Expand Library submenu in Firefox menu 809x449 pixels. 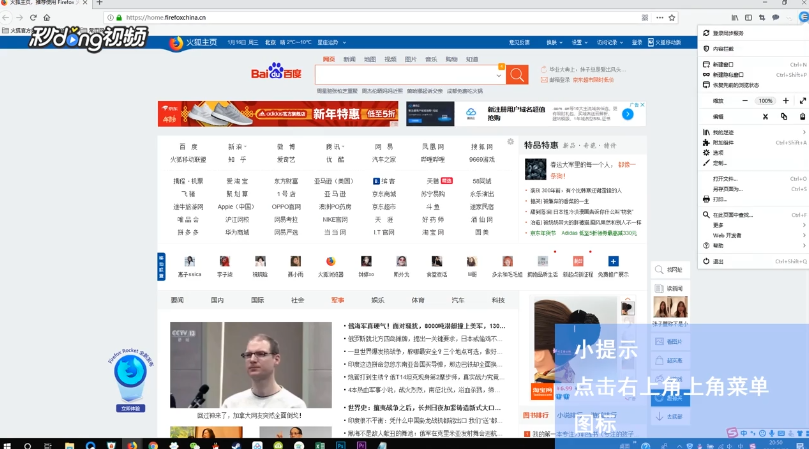coord(753,132)
